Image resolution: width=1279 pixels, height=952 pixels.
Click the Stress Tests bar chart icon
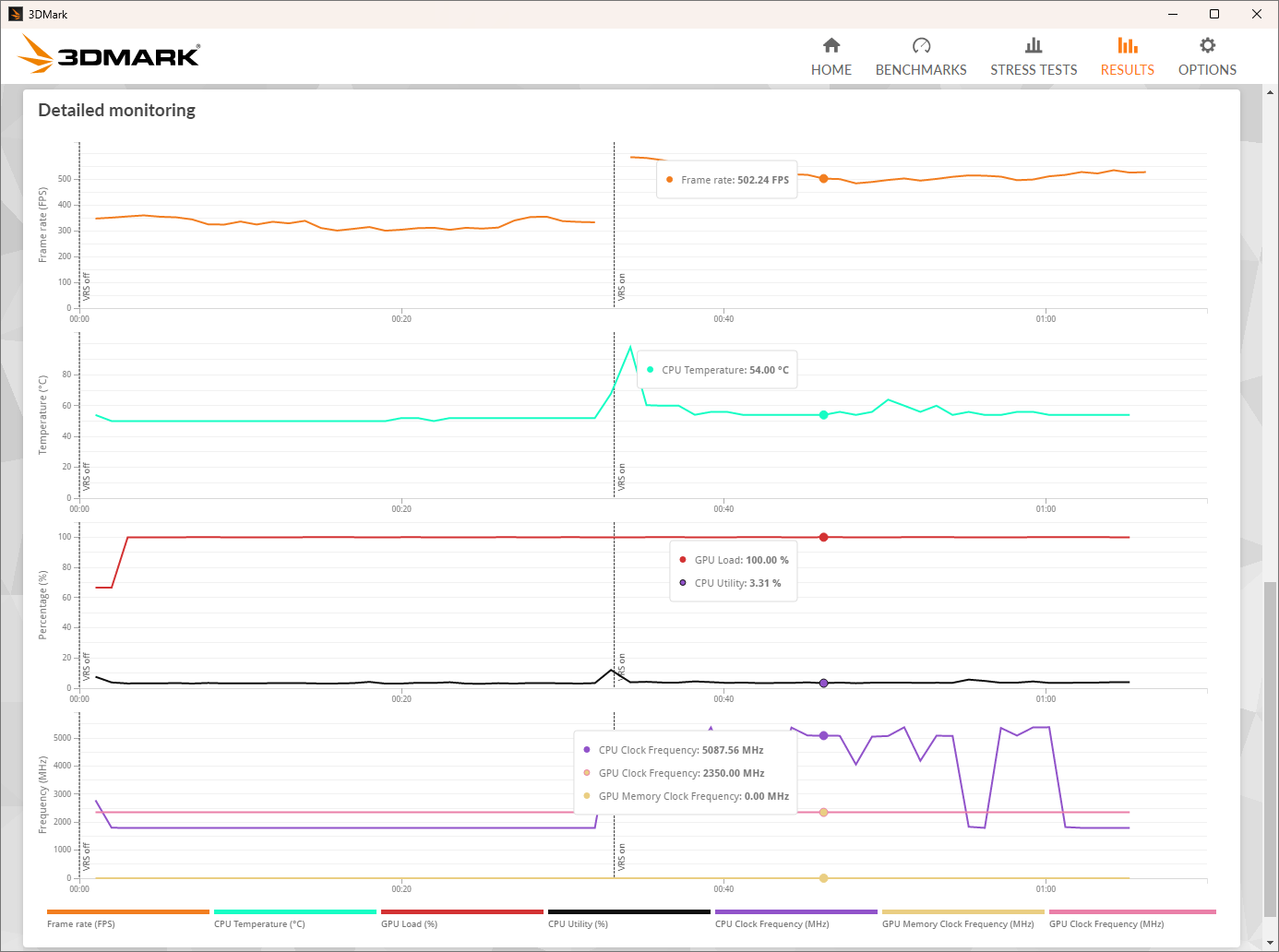tap(1034, 45)
